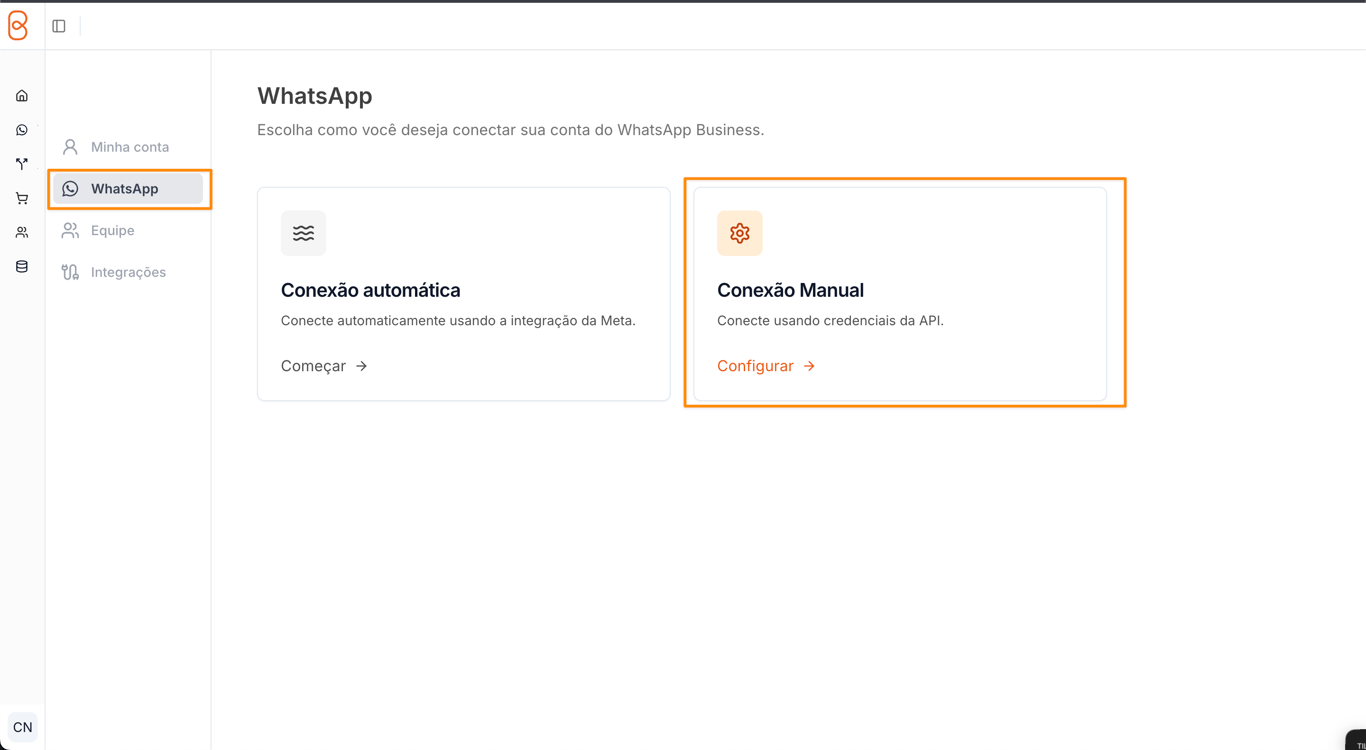Click the "Conexão Manual" card title
This screenshot has width=1366, height=750.
click(x=790, y=290)
